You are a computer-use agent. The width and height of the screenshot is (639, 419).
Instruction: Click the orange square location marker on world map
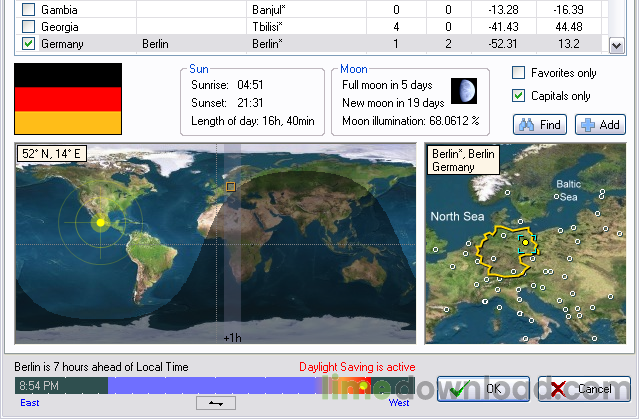[230, 187]
